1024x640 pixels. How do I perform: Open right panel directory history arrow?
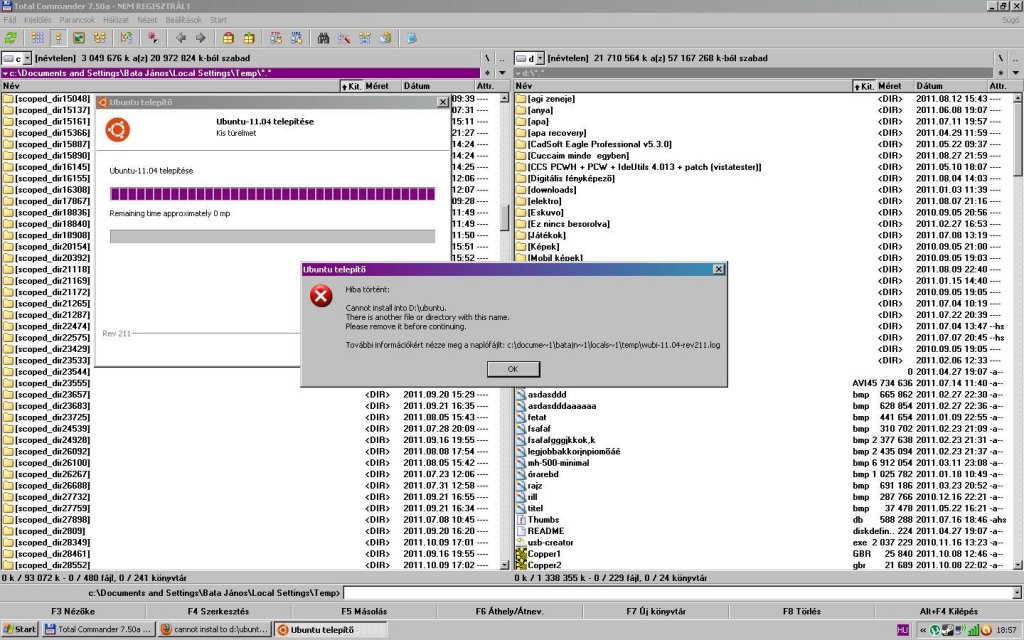pyautogui.click(x=1015, y=73)
